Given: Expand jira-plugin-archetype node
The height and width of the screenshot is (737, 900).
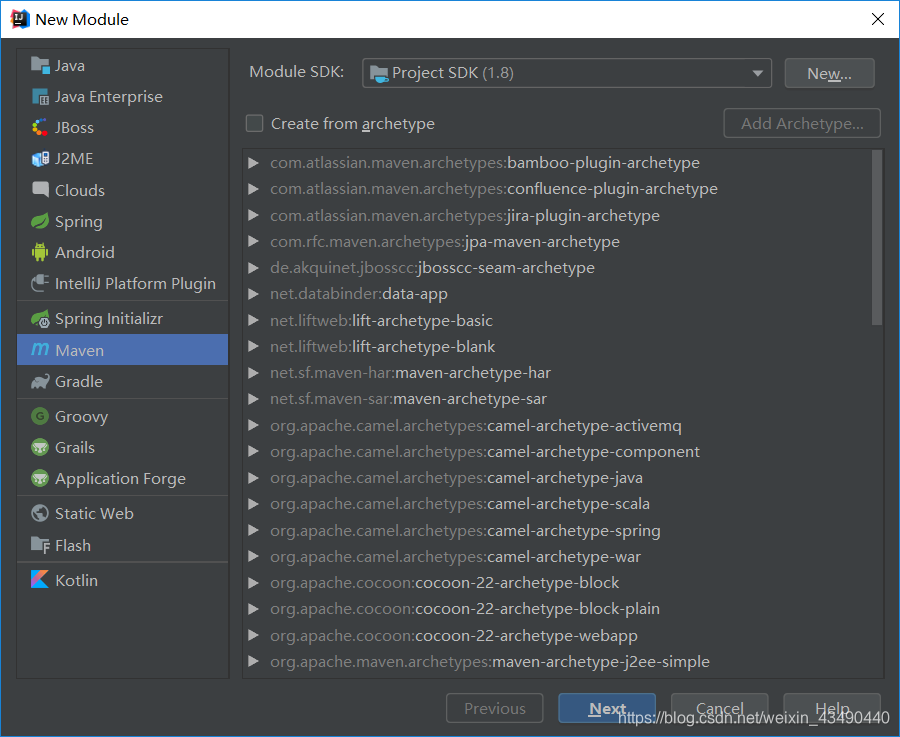Looking at the screenshot, I should click(x=253, y=215).
